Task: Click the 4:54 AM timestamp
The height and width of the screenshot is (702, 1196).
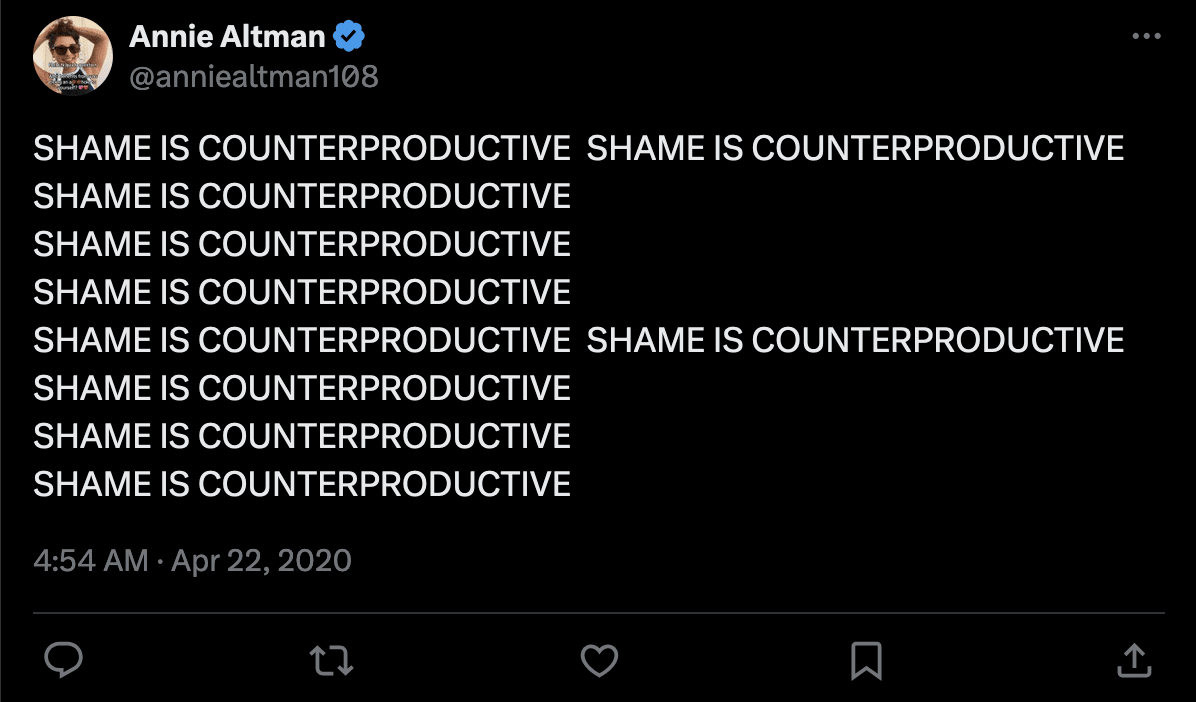Action: pos(91,561)
